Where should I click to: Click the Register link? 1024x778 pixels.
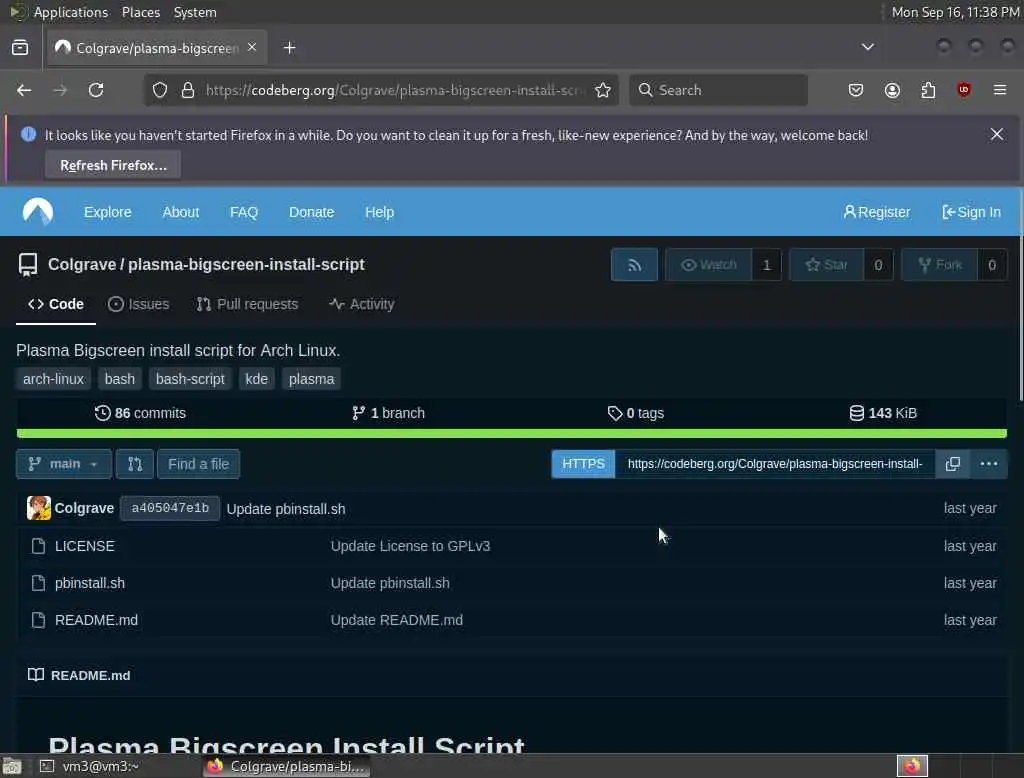[876, 212]
